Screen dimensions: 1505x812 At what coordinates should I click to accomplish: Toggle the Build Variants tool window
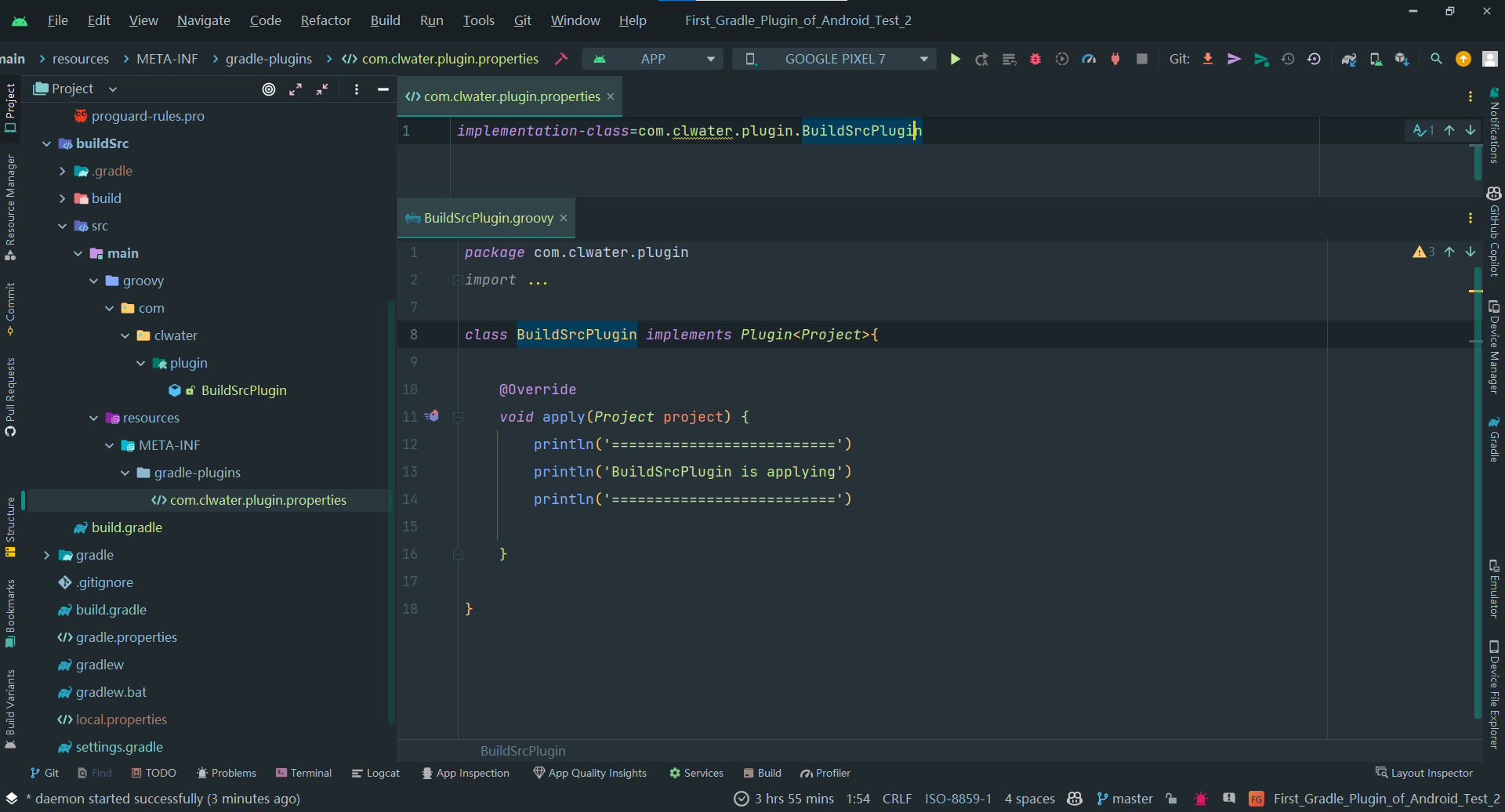pyautogui.click(x=10, y=709)
